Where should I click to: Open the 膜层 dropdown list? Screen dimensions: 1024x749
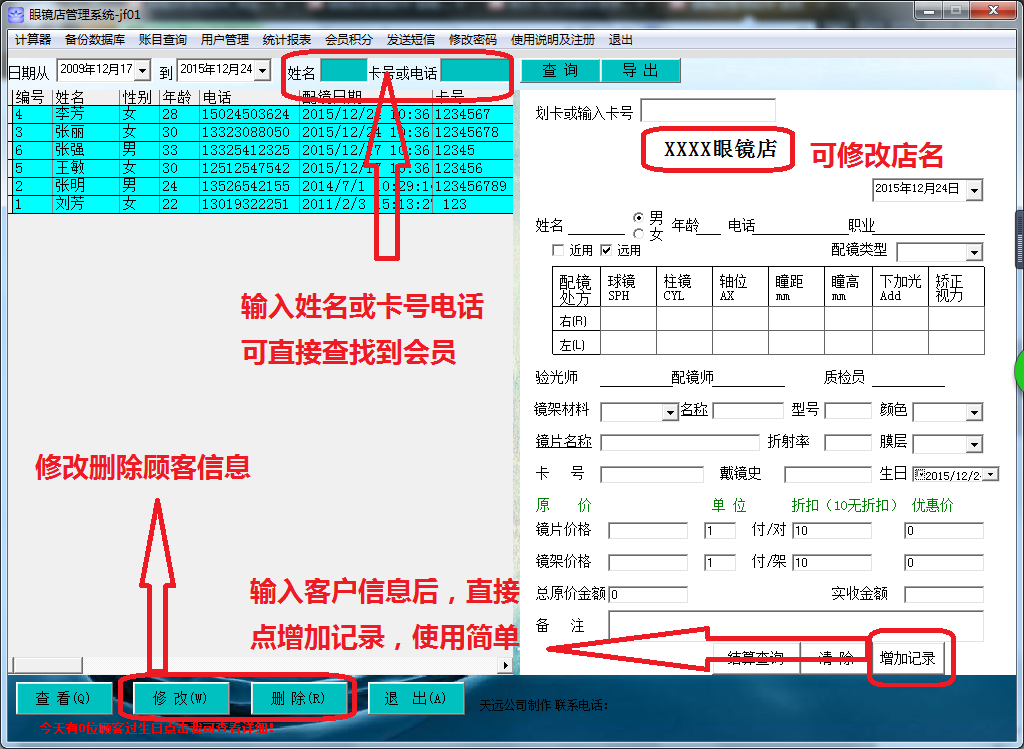974,444
